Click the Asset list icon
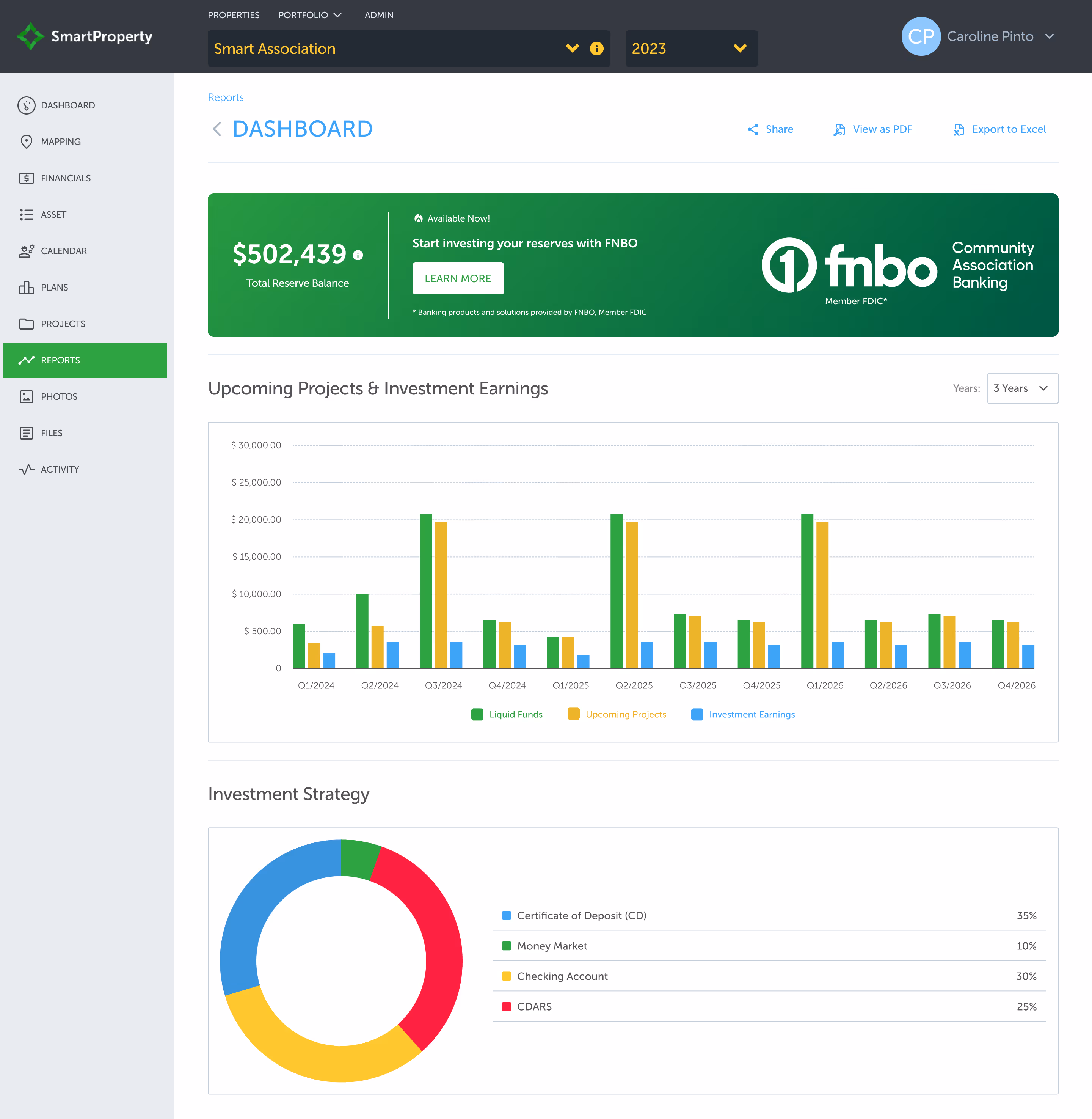The height and width of the screenshot is (1119, 1092). tap(27, 215)
